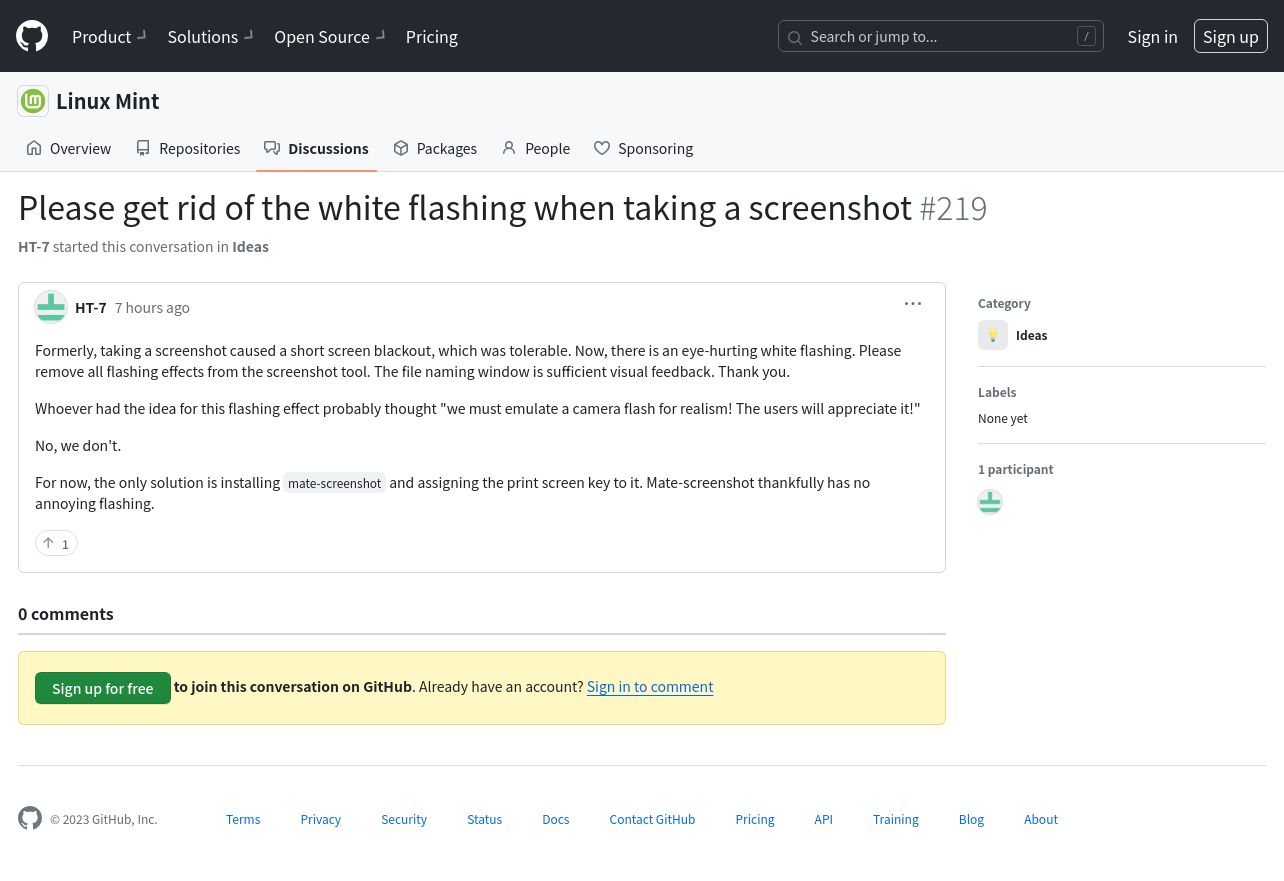The height and width of the screenshot is (881, 1284).
Task: Open the Pricing page in header
Action: (x=432, y=36)
